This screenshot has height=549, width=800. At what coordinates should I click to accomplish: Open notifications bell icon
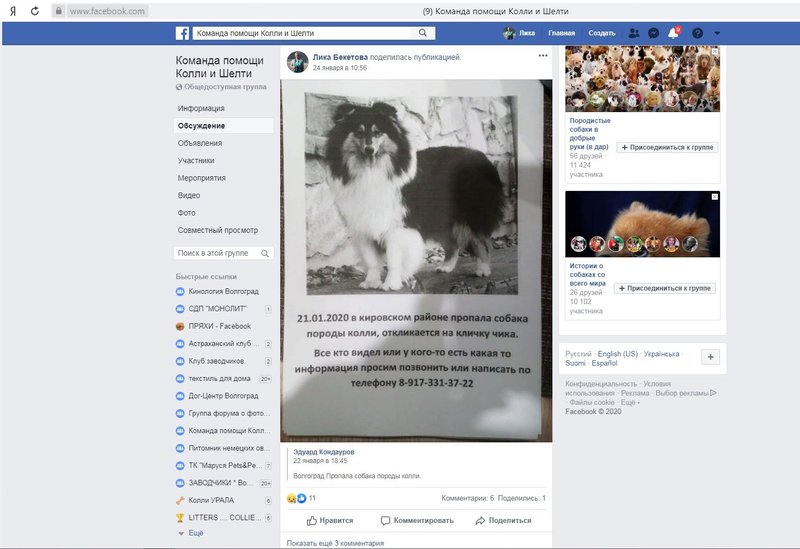pyautogui.click(x=673, y=33)
